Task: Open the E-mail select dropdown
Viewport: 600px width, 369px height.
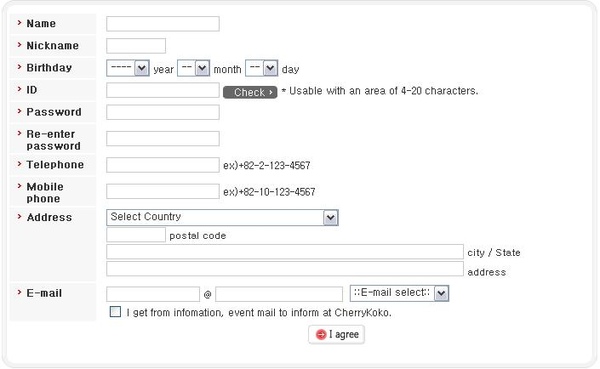Action: pos(399,293)
